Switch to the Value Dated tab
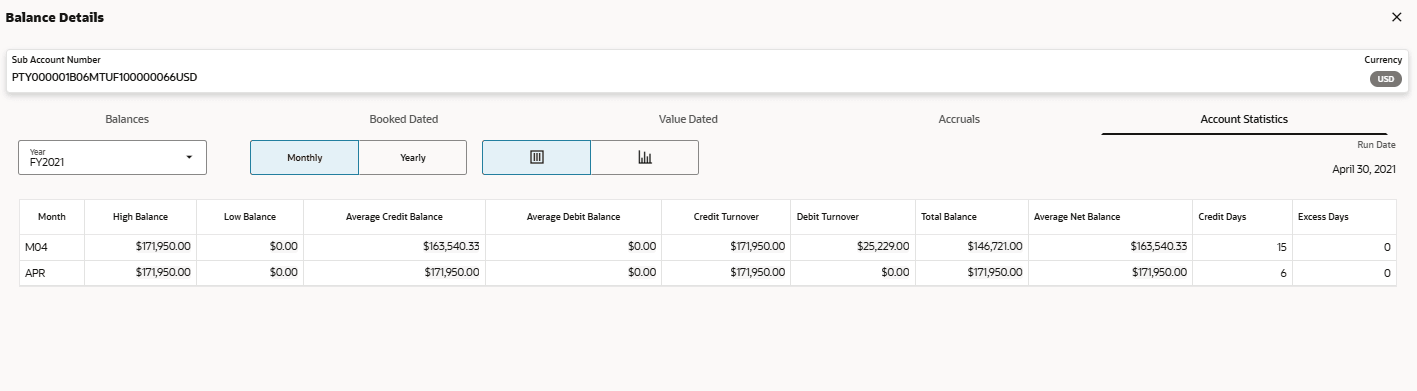Viewport: 1417px width, 391px height. [688, 119]
